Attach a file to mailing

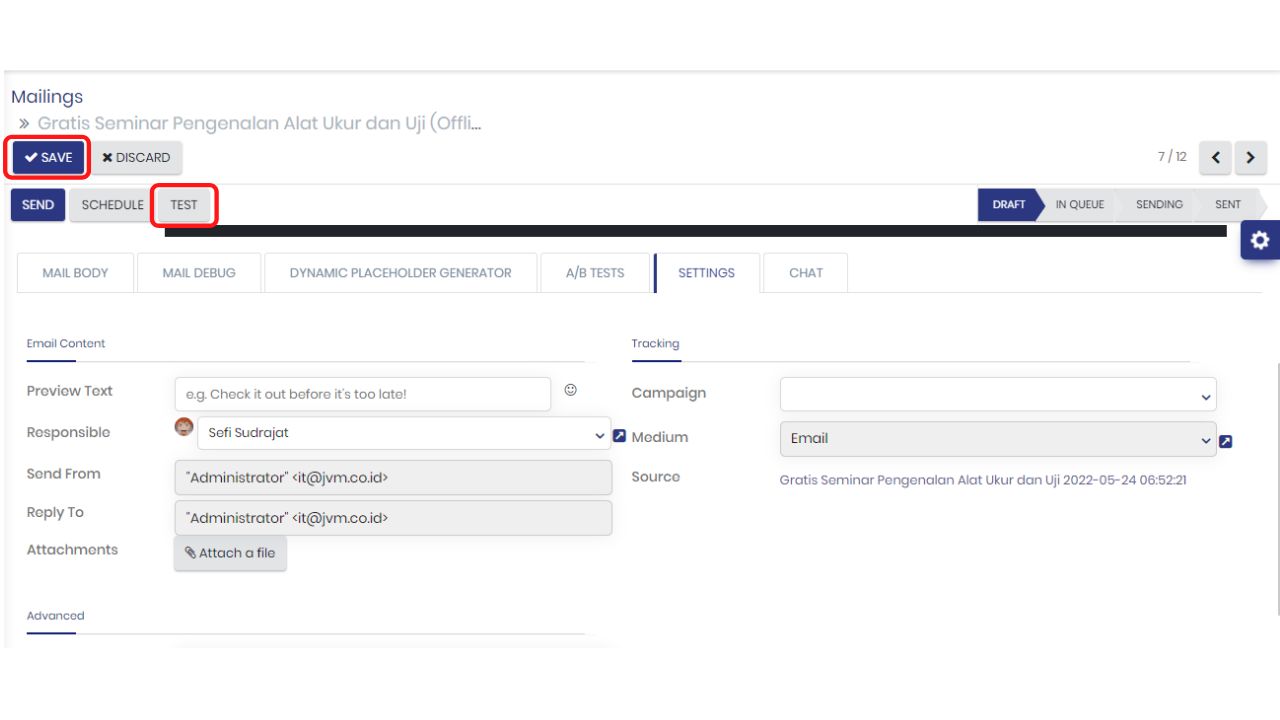click(x=230, y=553)
